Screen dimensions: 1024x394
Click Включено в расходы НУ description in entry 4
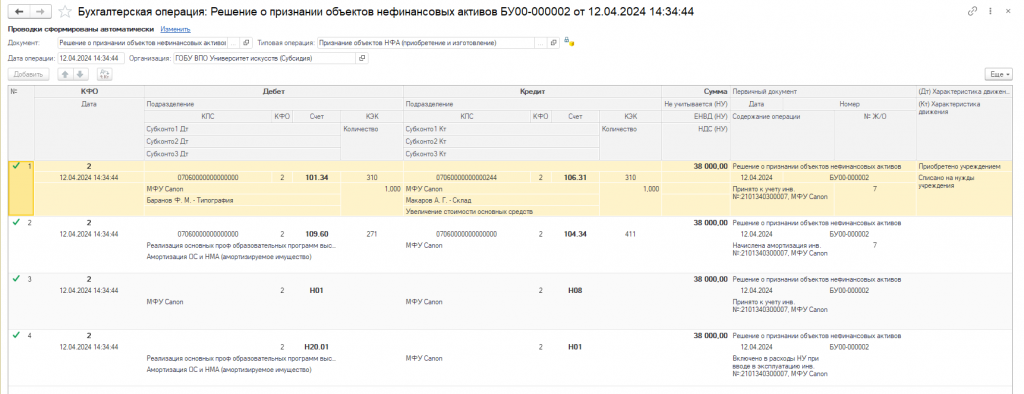(782, 367)
